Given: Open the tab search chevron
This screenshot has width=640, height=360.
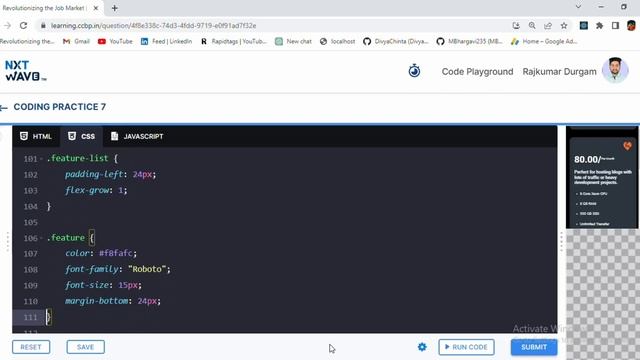Looking at the screenshot, I should coord(578,7).
